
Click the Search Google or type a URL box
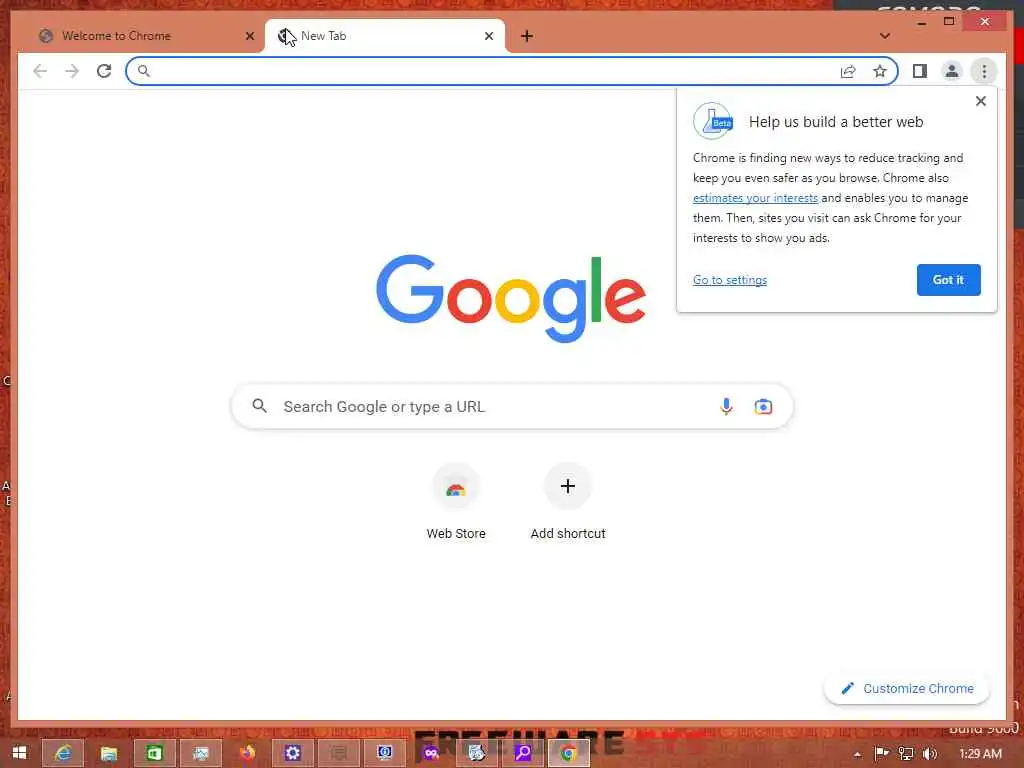pos(512,406)
